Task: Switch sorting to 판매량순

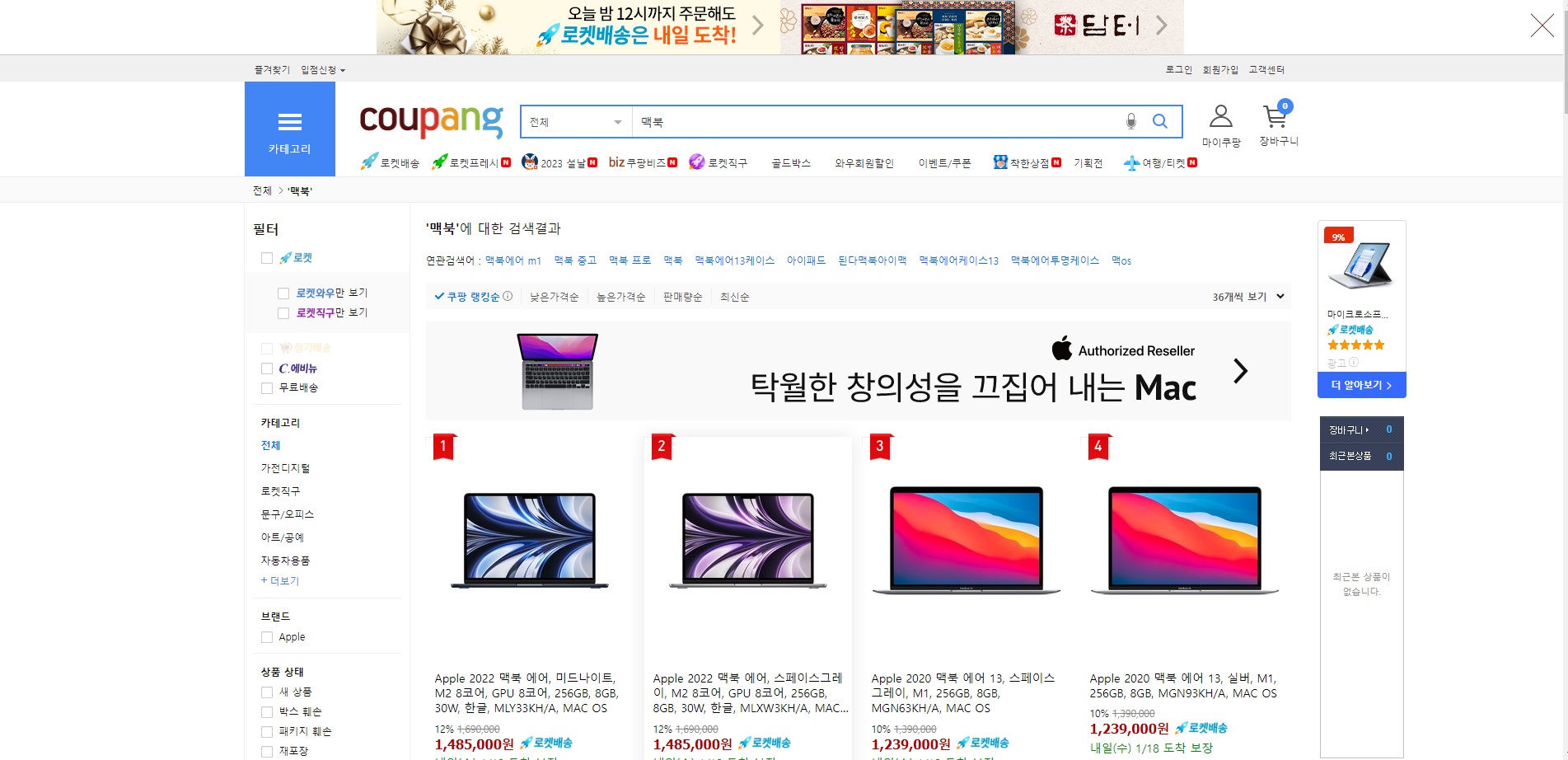Action: pyautogui.click(x=682, y=296)
